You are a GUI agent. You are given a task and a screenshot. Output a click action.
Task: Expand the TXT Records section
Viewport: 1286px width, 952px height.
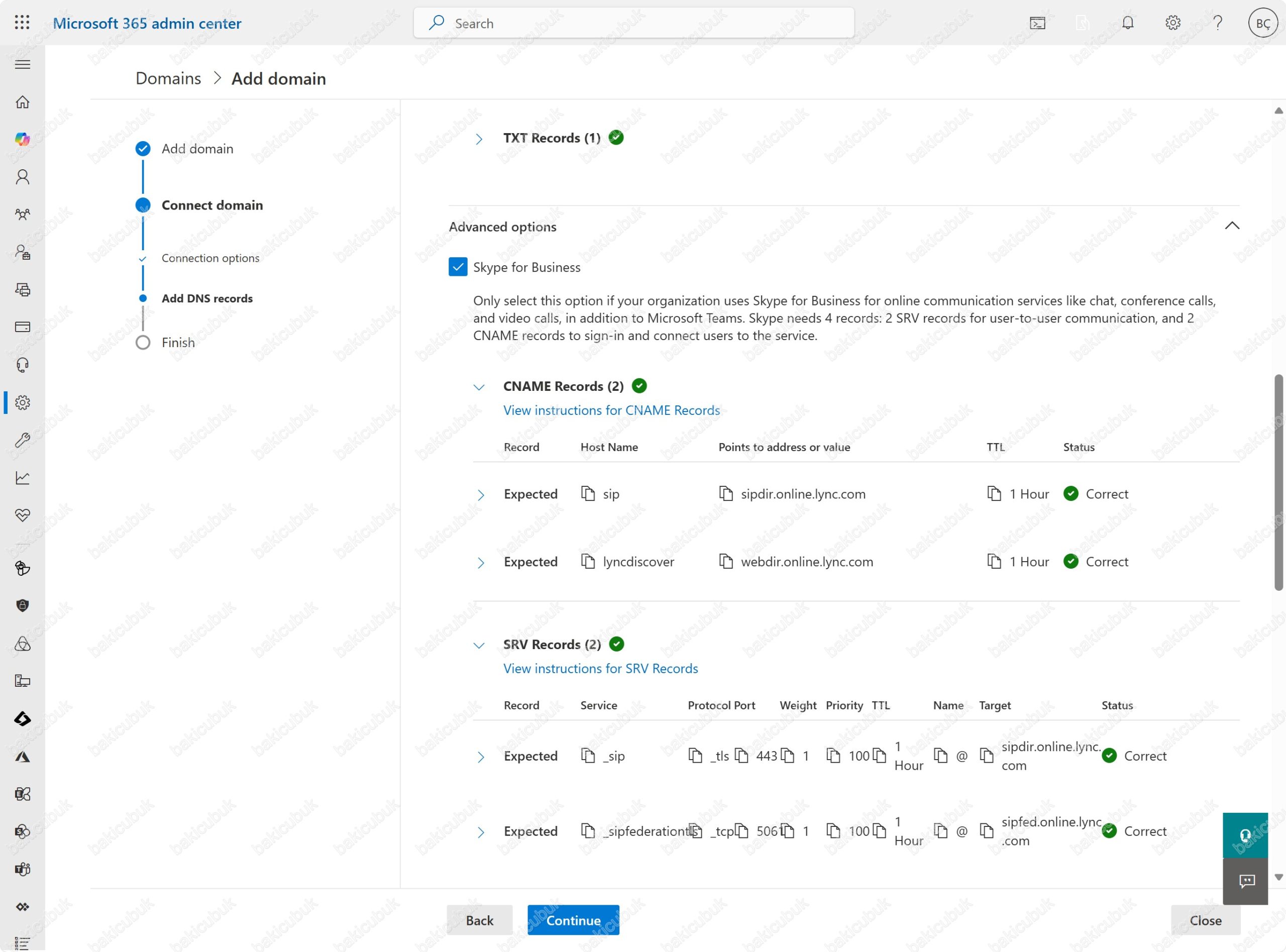point(479,139)
